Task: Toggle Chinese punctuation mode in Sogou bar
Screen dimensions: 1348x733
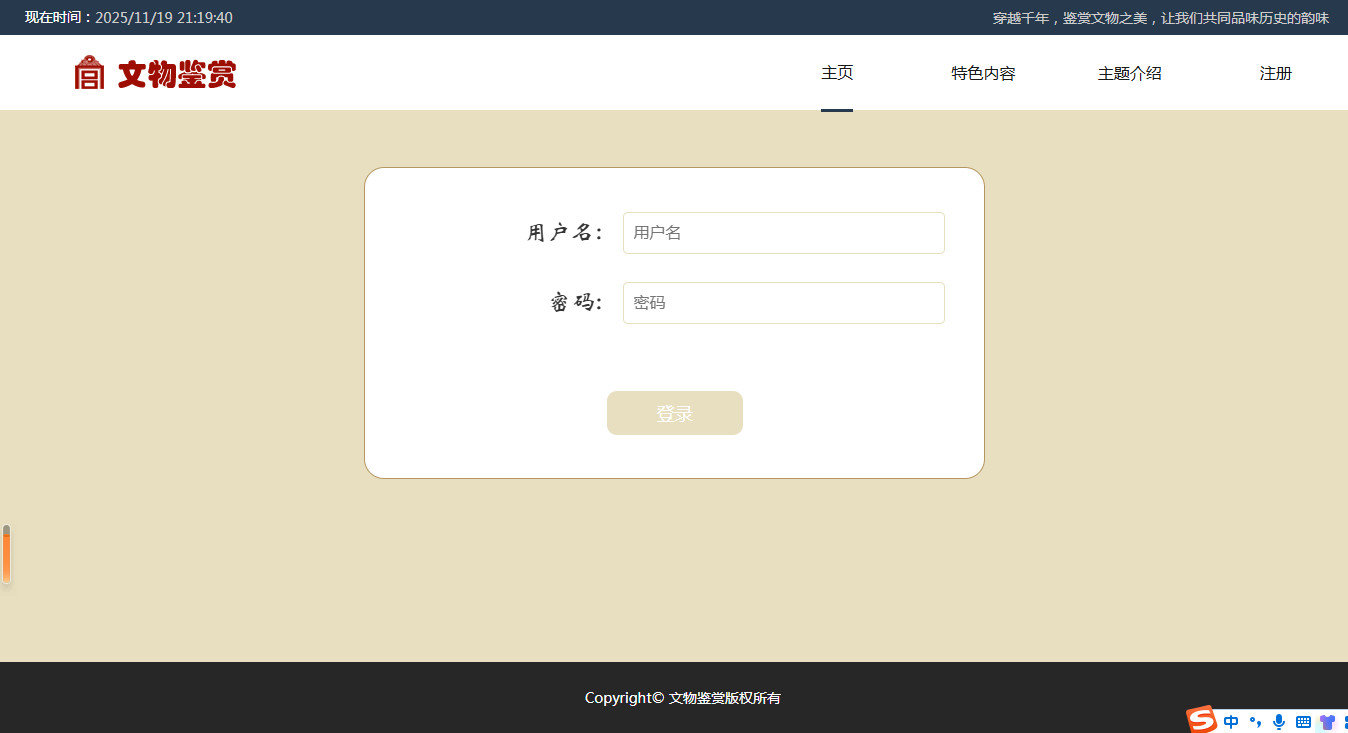Action: [1255, 722]
